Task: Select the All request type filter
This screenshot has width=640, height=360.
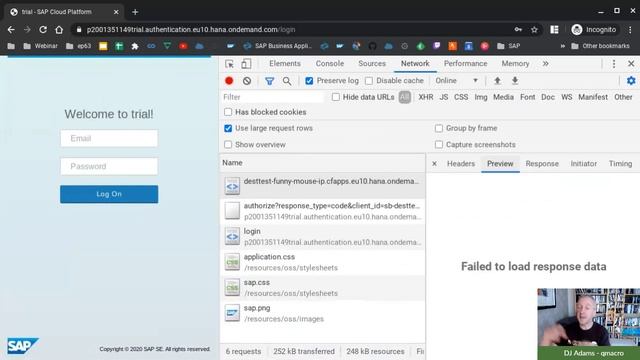Action: point(404,97)
